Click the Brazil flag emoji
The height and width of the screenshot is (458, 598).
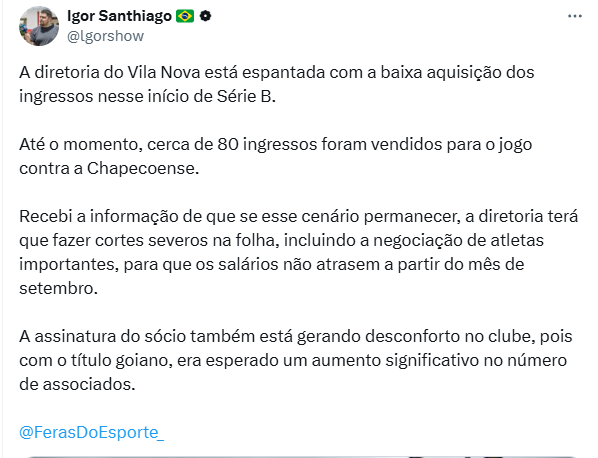pos(185,16)
